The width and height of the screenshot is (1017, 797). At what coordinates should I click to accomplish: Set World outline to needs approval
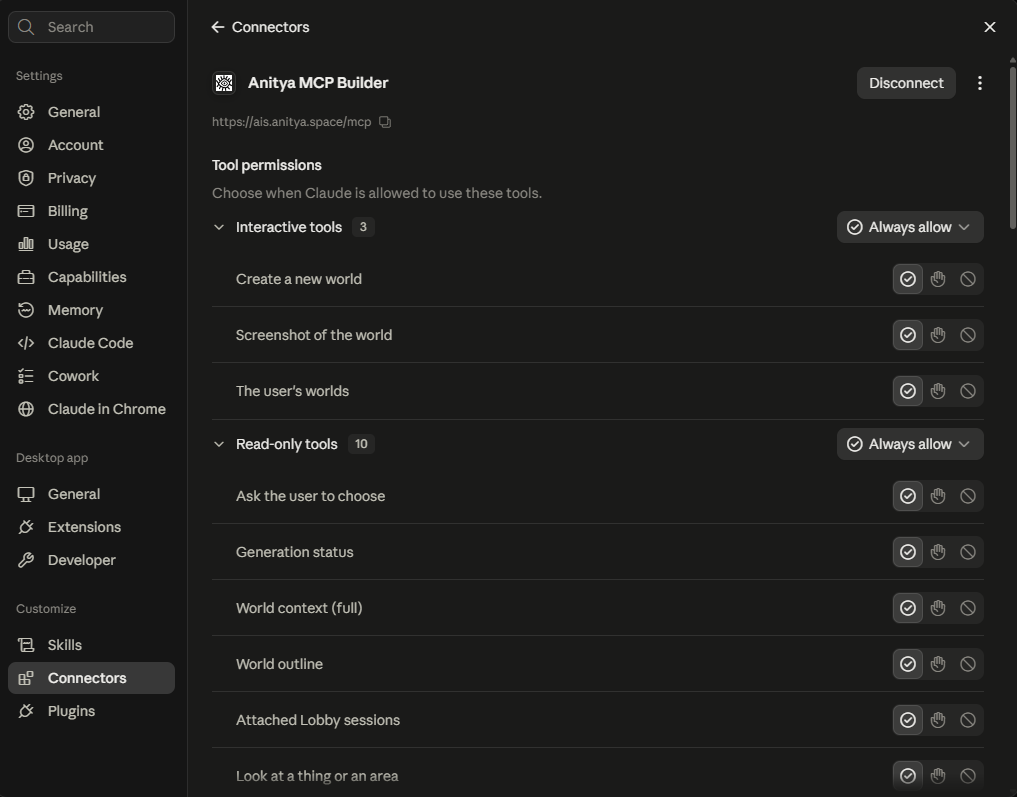[938, 664]
